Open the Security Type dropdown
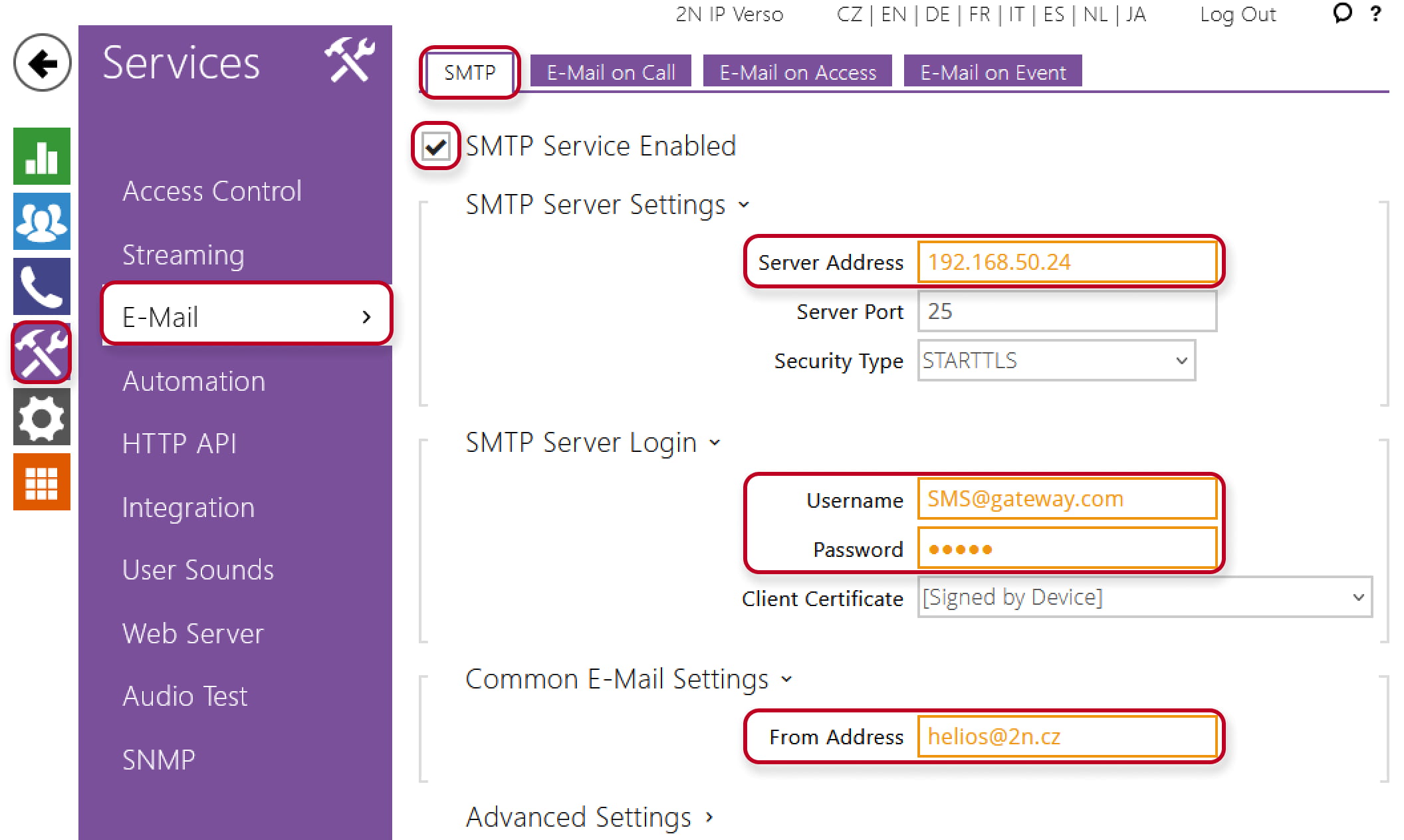This screenshot has width=1404, height=840. coord(1056,360)
